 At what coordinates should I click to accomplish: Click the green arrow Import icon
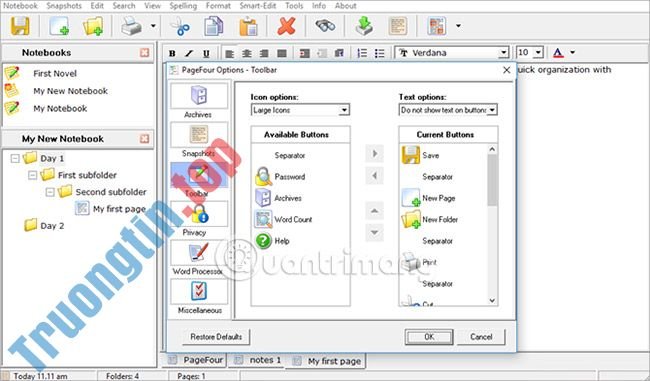[x=364, y=26]
